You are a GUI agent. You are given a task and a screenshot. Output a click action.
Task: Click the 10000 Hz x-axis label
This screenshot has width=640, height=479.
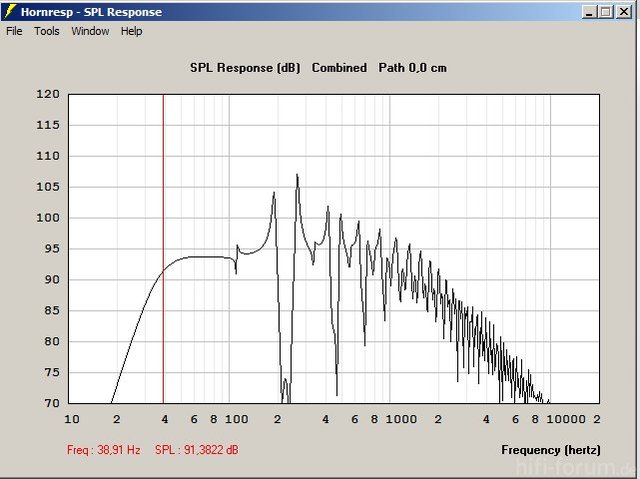(566, 419)
